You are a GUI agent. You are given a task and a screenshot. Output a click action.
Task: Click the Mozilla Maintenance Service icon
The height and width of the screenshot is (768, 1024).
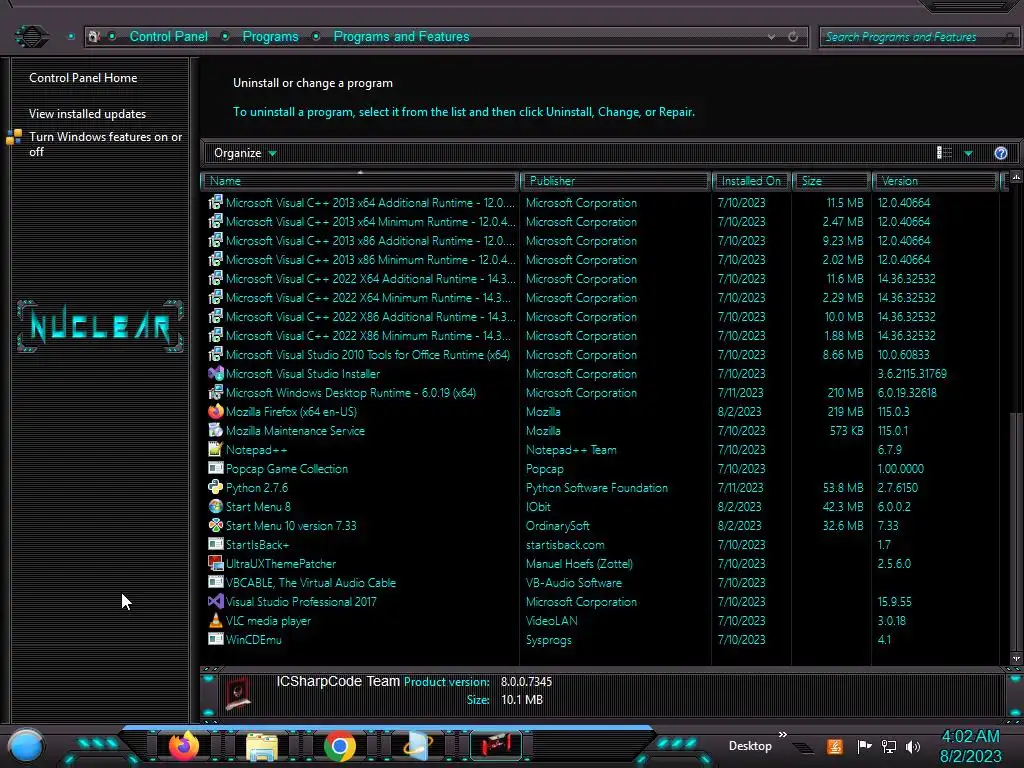point(216,430)
